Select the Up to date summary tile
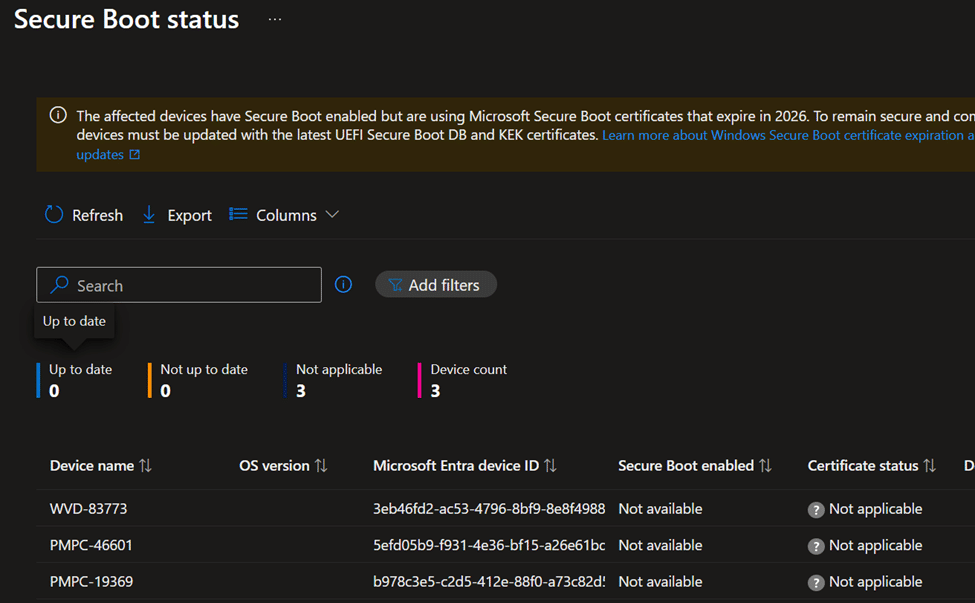Image resolution: width=975 pixels, height=603 pixels. (x=79, y=380)
